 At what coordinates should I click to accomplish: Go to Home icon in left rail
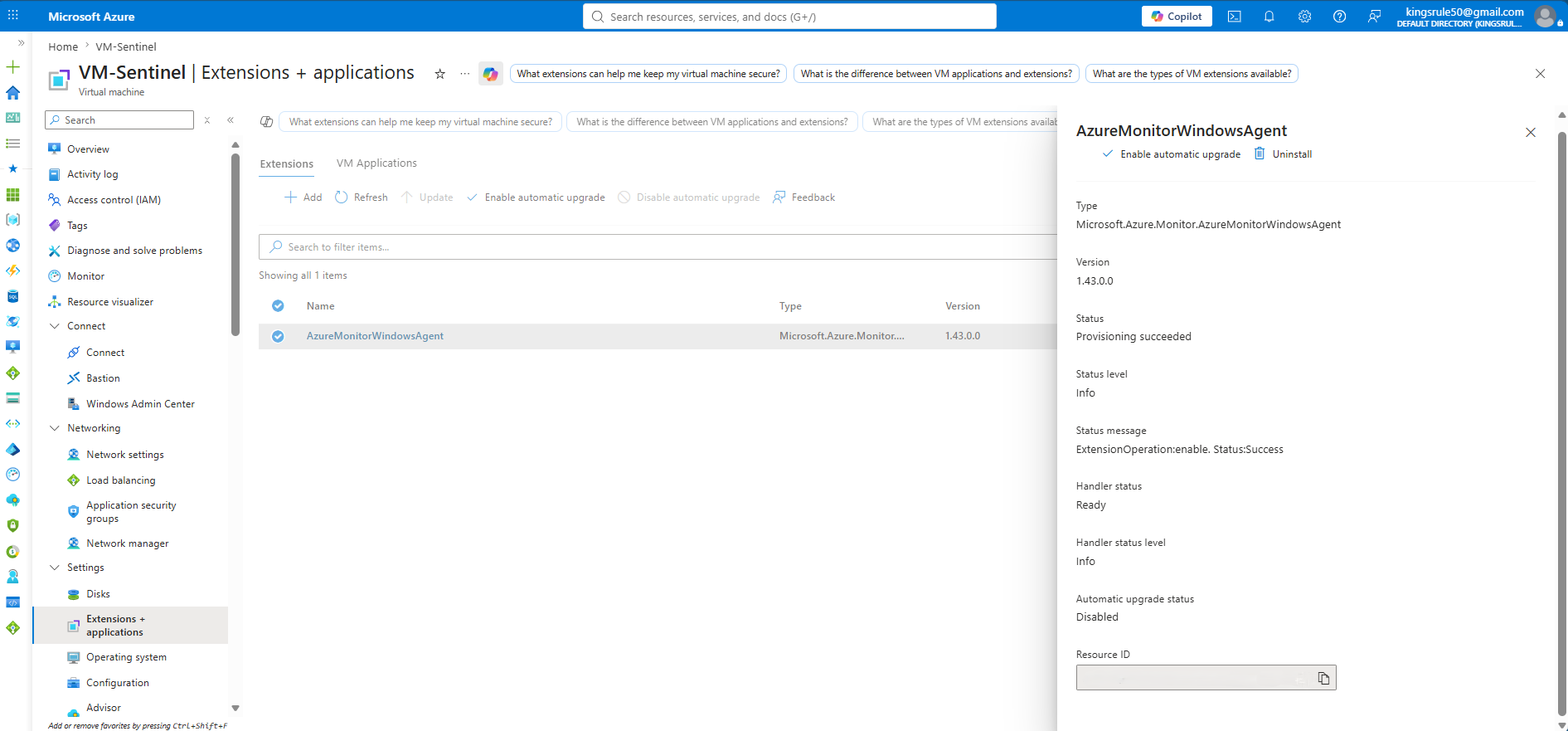[x=12, y=92]
